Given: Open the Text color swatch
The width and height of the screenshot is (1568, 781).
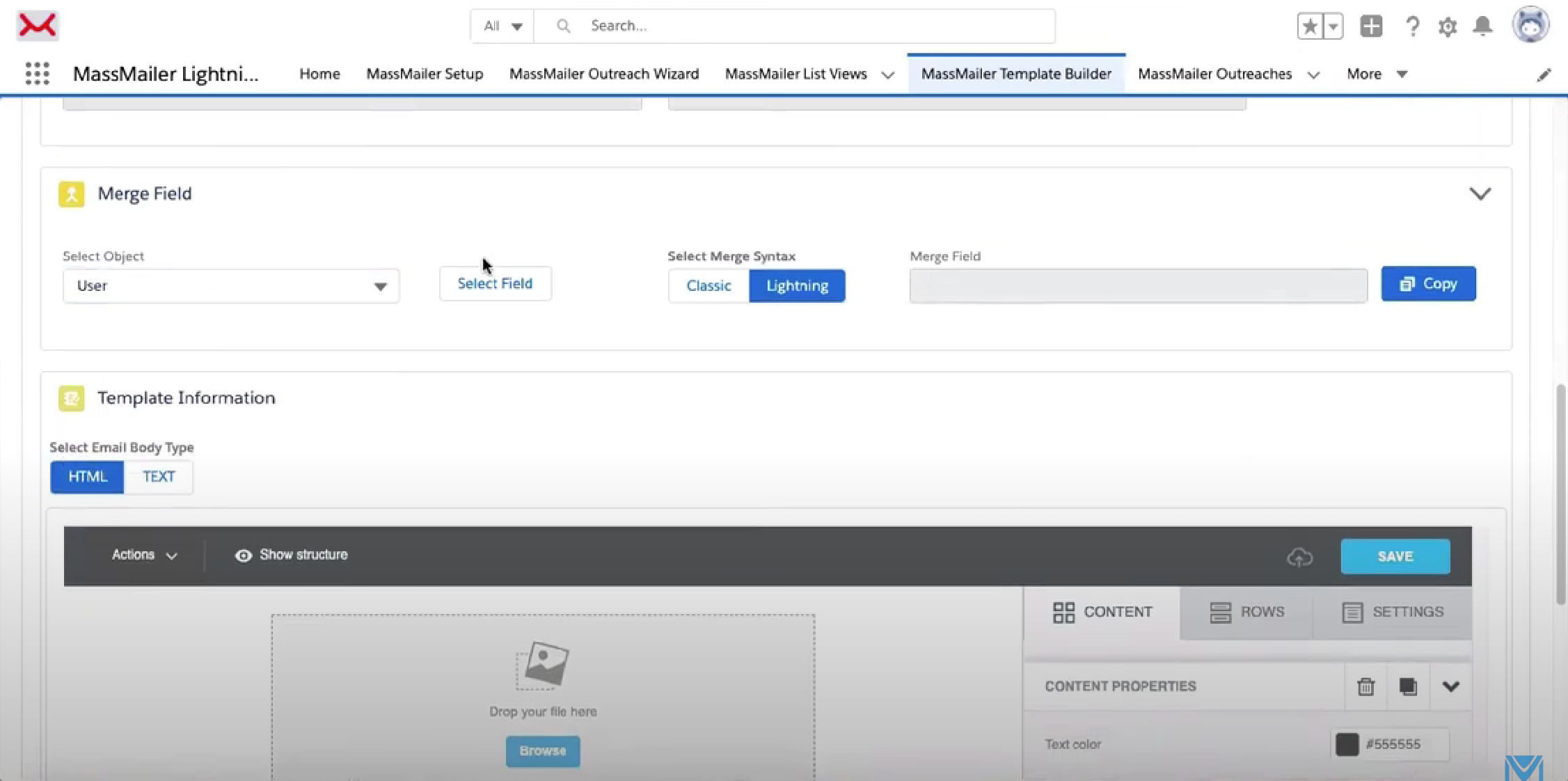Looking at the screenshot, I should [1347, 744].
